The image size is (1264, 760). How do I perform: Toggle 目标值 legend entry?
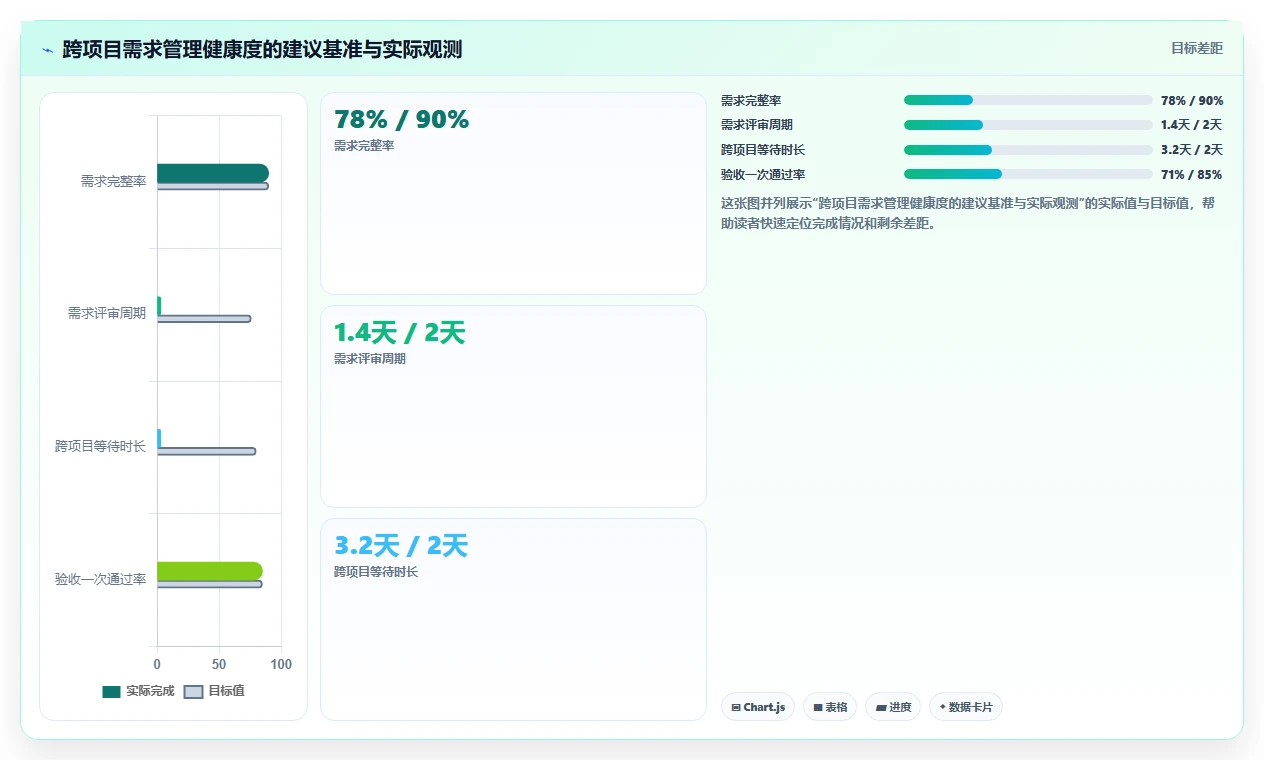coord(214,691)
